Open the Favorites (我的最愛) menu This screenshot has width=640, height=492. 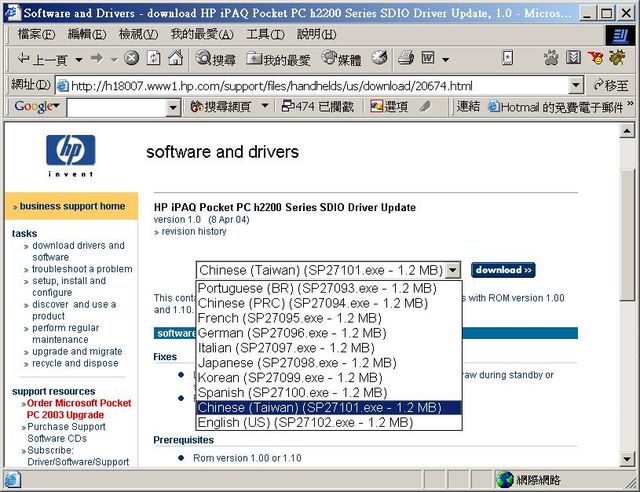pyautogui.click(x=202, y=34)
